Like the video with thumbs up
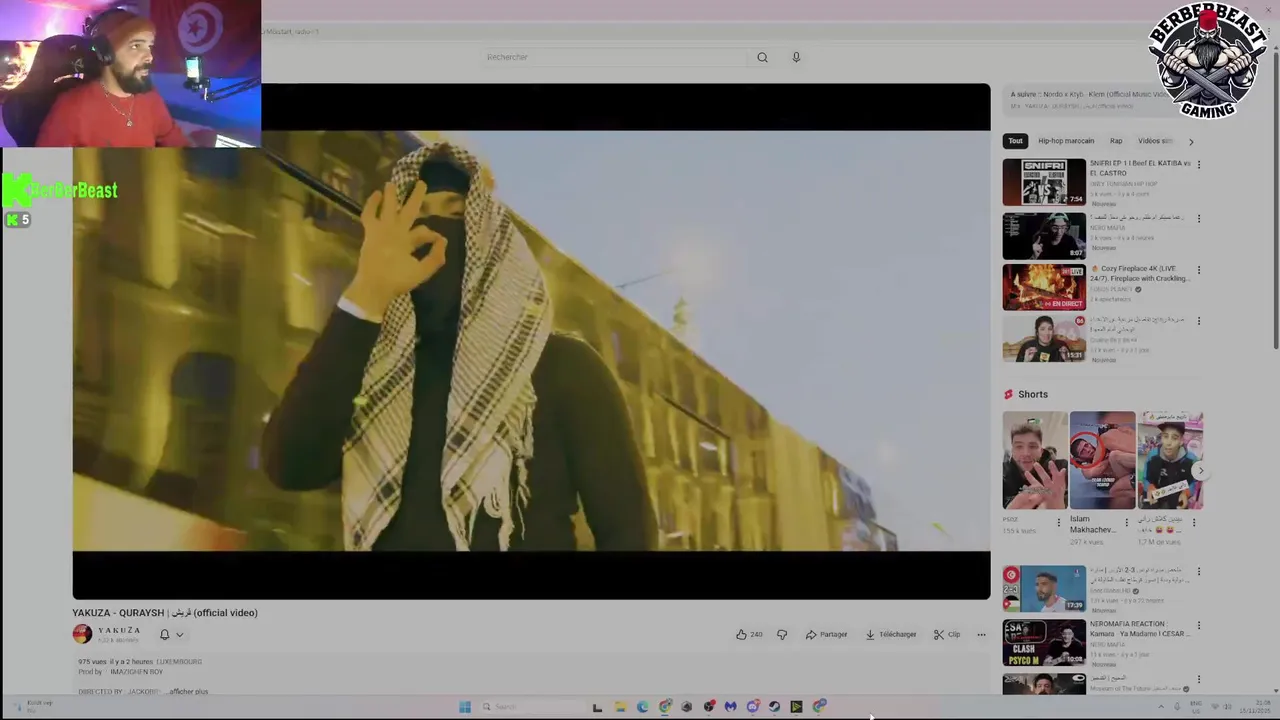 (749, 634)
